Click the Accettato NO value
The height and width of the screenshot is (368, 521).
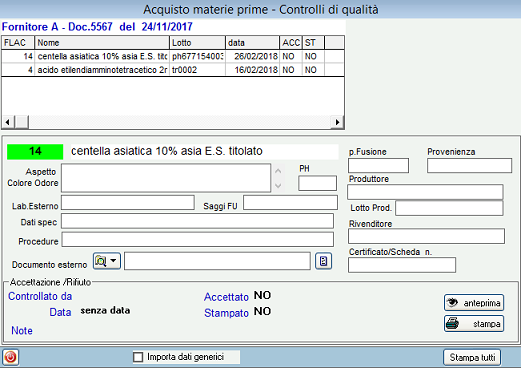pyautogui.click(x=262, y=295)
